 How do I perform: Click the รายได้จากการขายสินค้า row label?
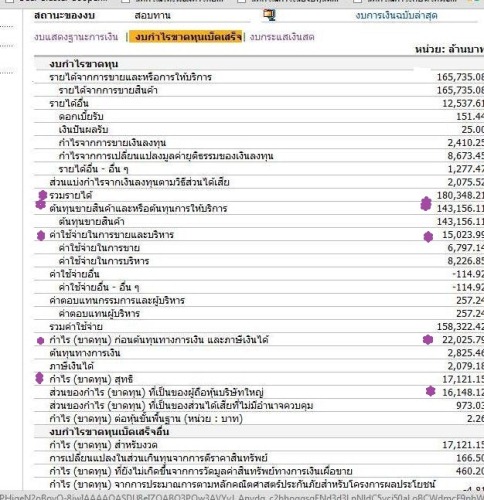coord(108,90)
